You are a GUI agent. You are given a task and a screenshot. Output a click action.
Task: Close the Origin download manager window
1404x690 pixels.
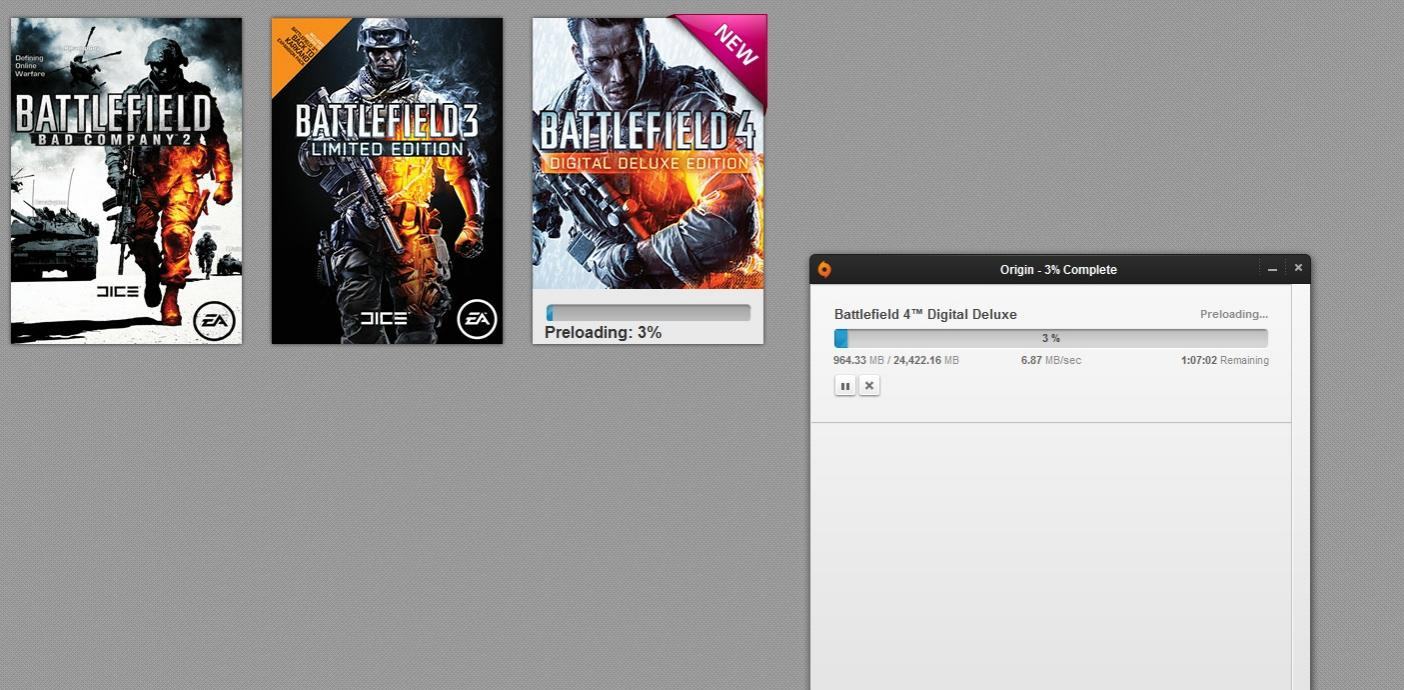1298,268
